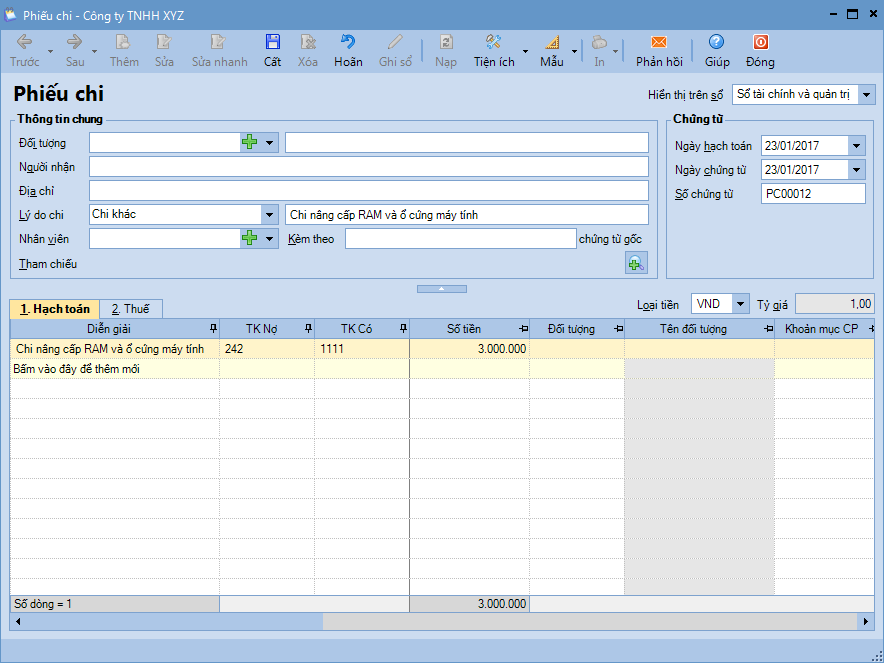Click the Hoãn undo icon
884x663 pixels.
(x=348, y=43)
